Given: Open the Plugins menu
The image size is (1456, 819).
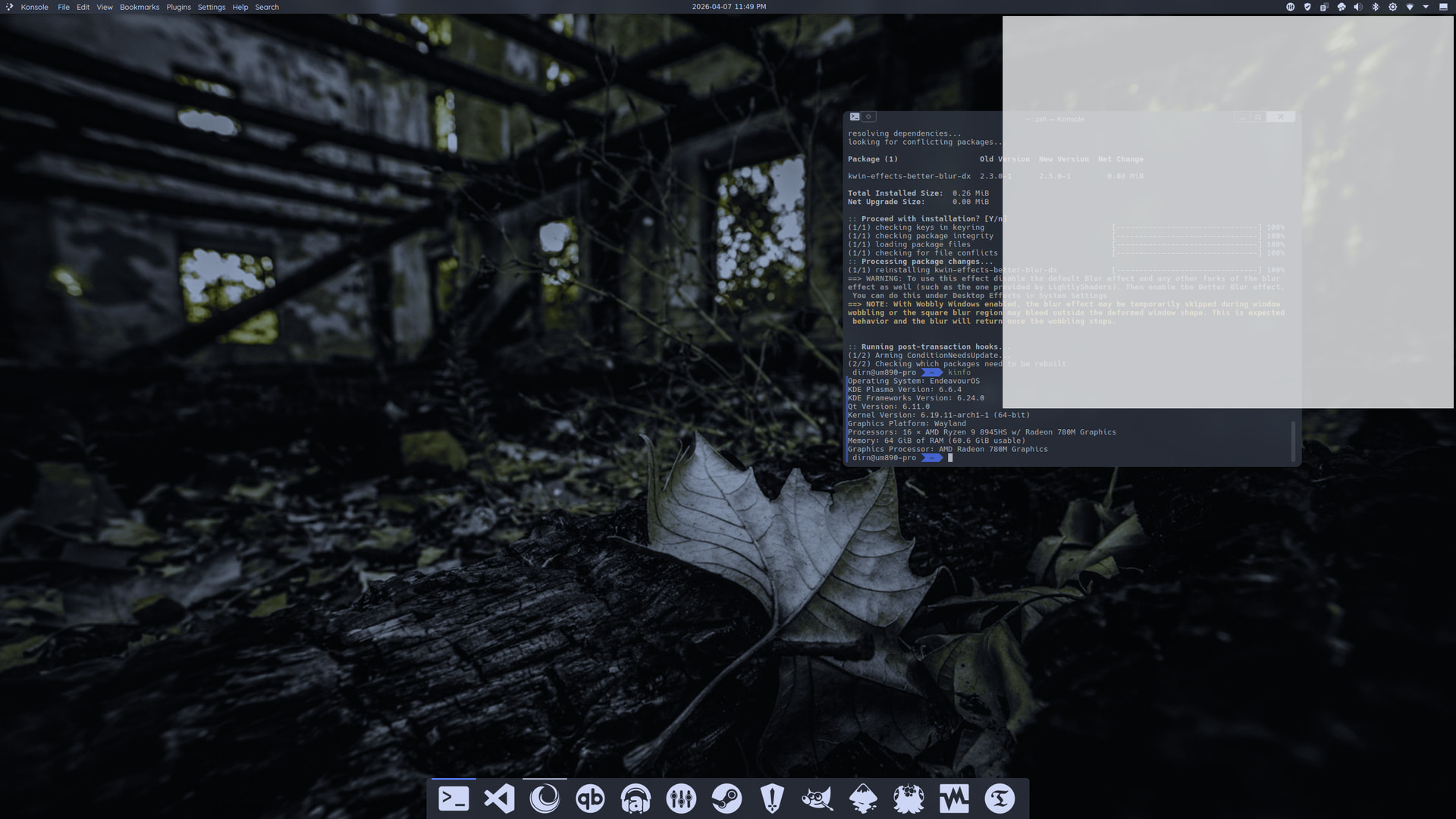Looking at the screenshot, I should point(178,7).
